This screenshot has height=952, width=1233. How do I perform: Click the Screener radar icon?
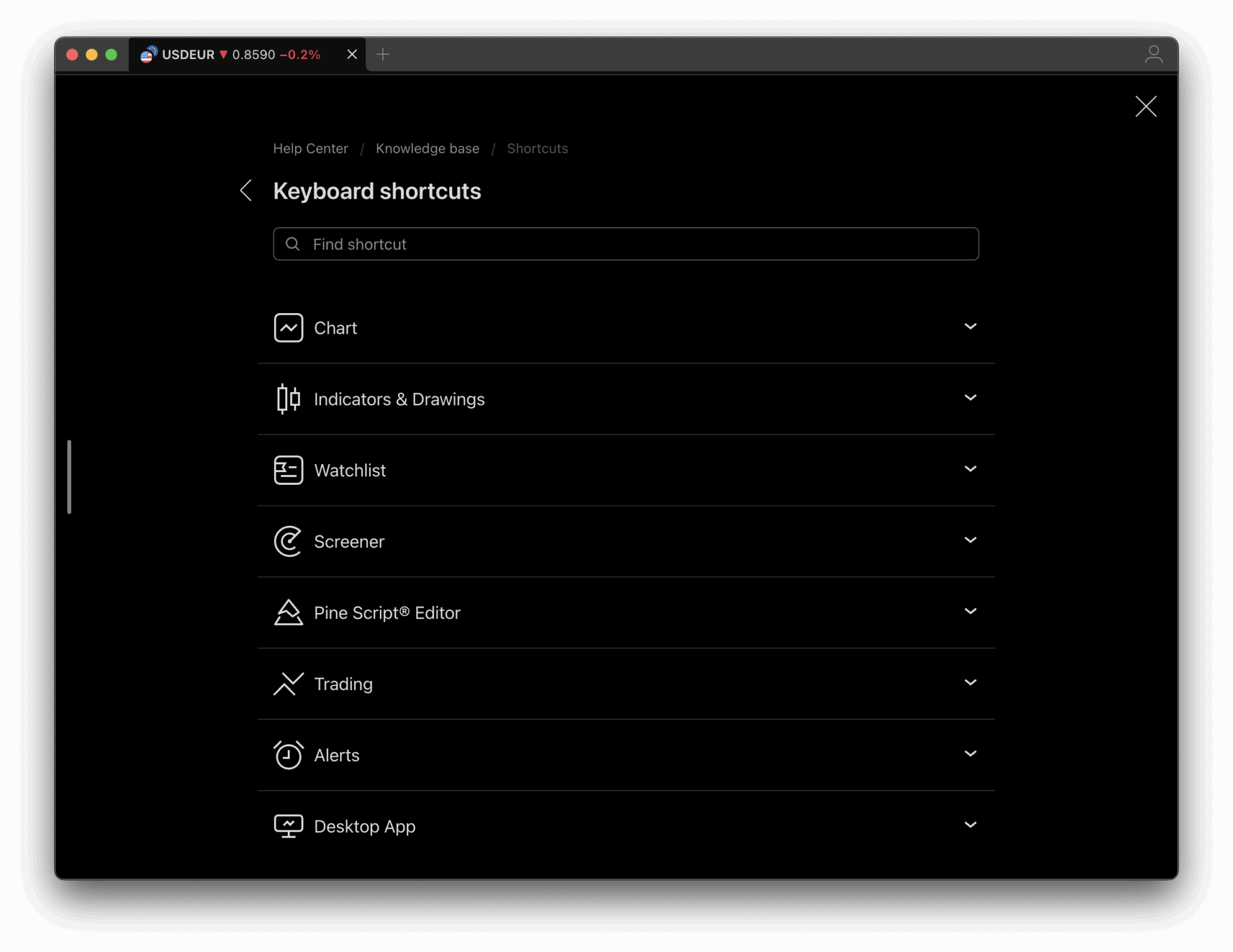click(288, 541)
